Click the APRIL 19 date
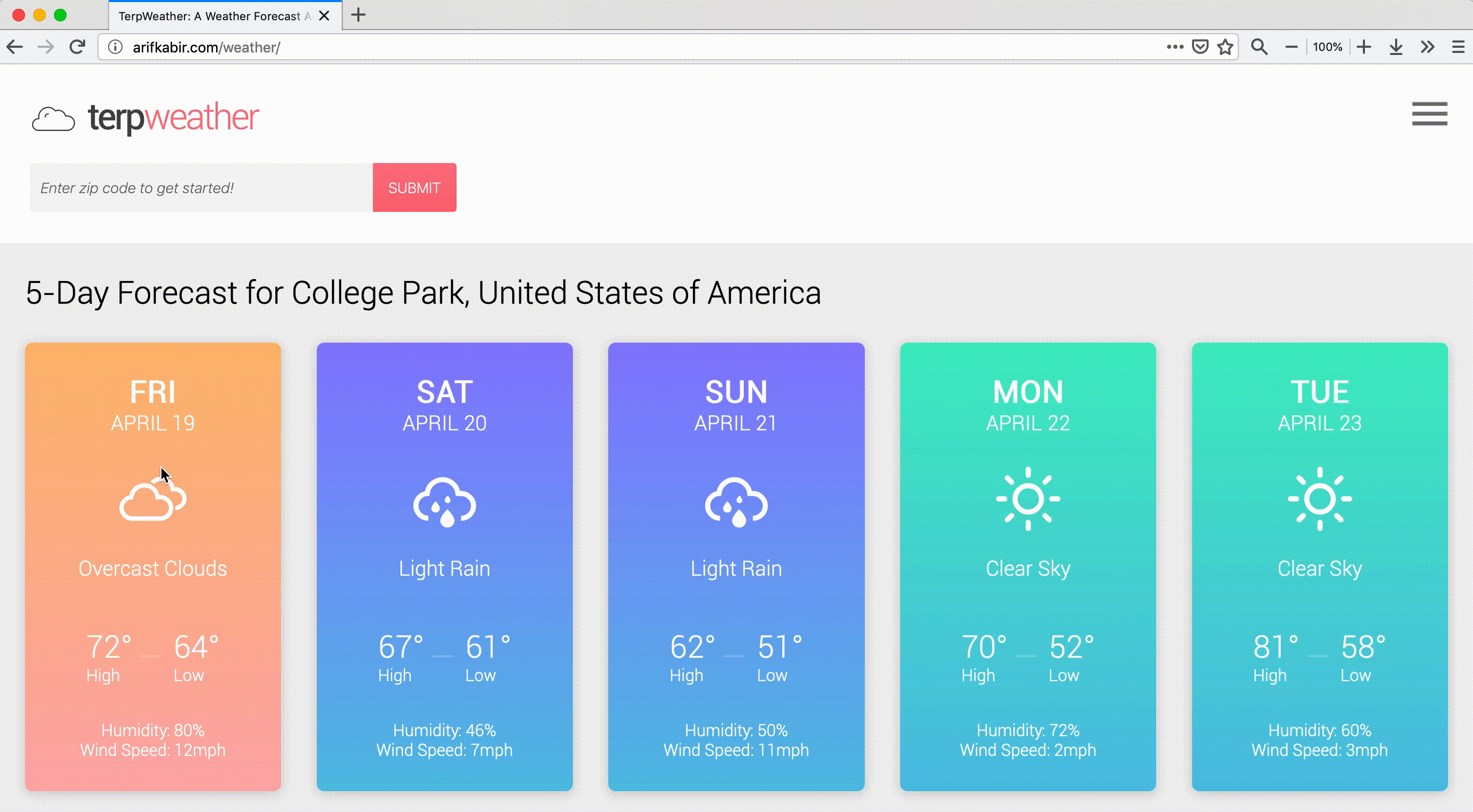Screen dimensions: 1473x812 (153, 424)
